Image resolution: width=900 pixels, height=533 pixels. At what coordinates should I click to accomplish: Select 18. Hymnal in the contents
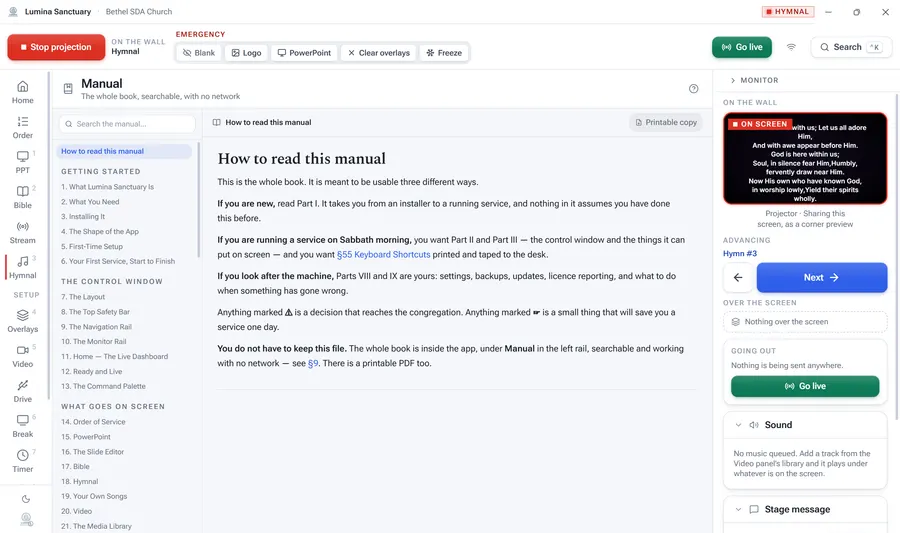click(80, 481)
